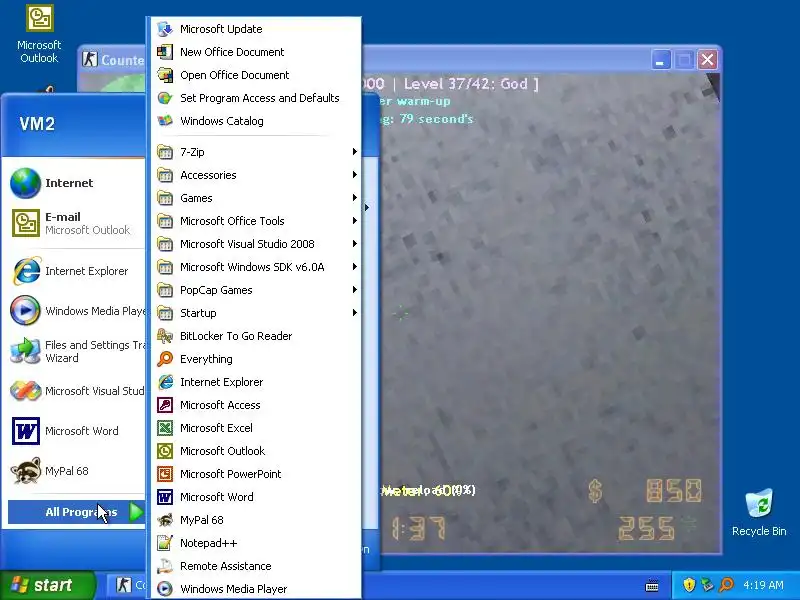Expand Microsoft Windows SDK v6.0A folder

tap(256, 266)
